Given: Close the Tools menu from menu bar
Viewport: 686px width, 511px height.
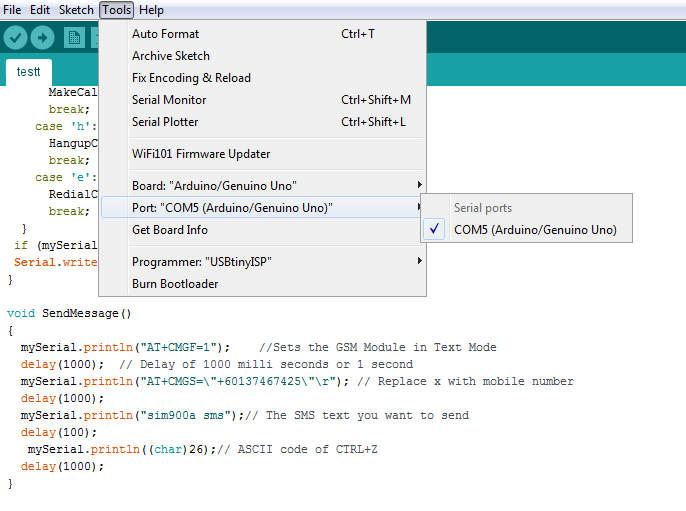Looking at the screenshot, I should tap(116, 10).
